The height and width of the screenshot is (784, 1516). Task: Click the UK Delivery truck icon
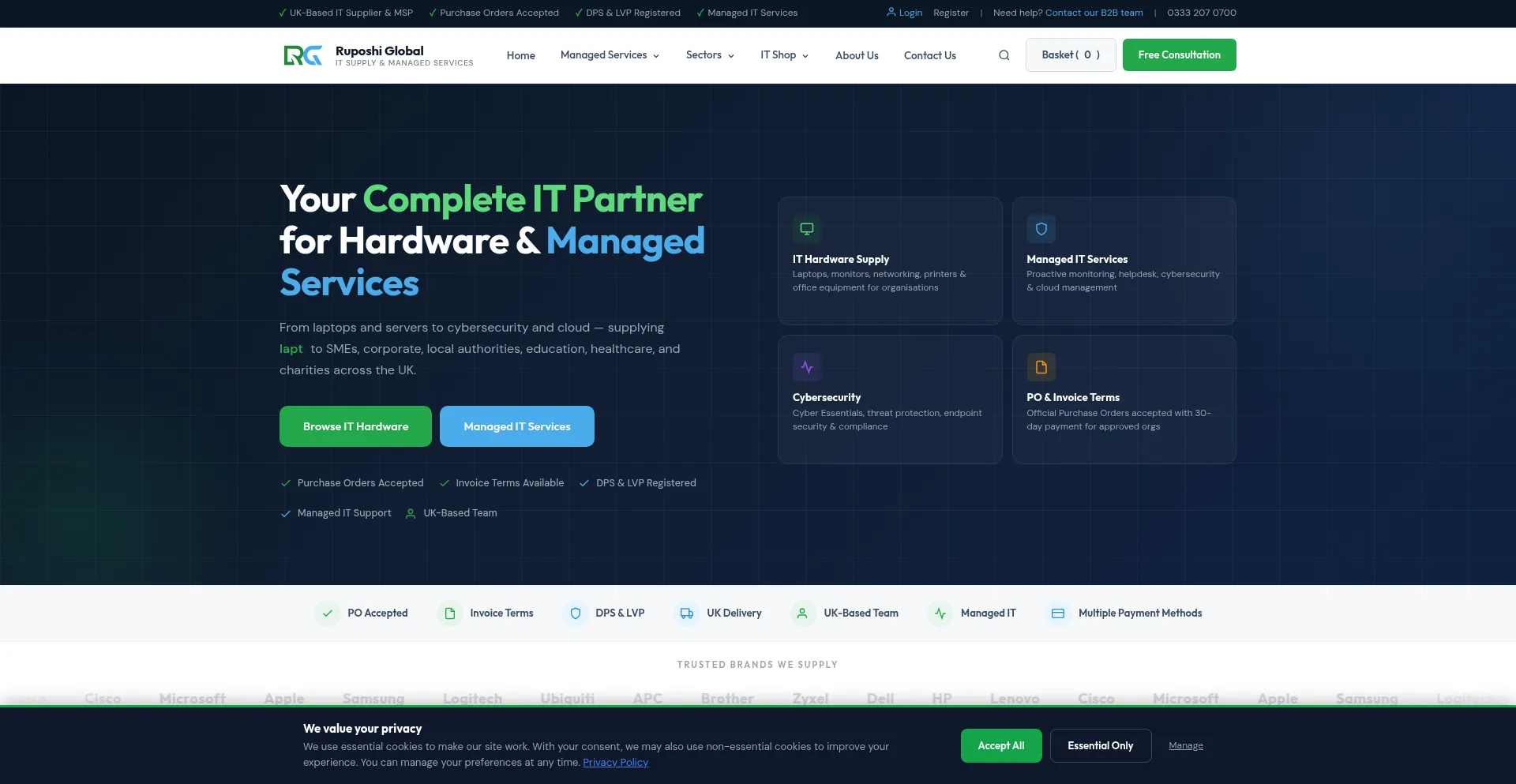pyautogui.click(x=687, y=613)
